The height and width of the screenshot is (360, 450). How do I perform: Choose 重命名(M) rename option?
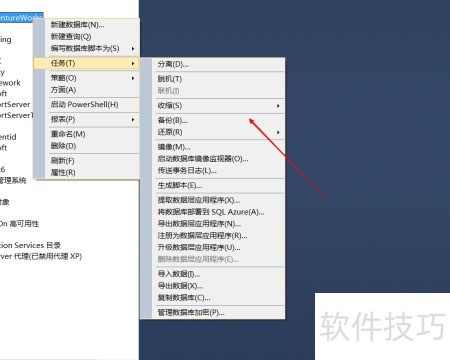click(x=68, y=134)
